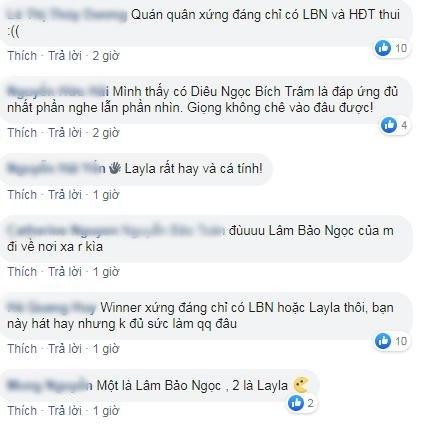Click Thích under Layla rất hay comment
Viewport: 427px width, 424px height.
tap(22, 194)
